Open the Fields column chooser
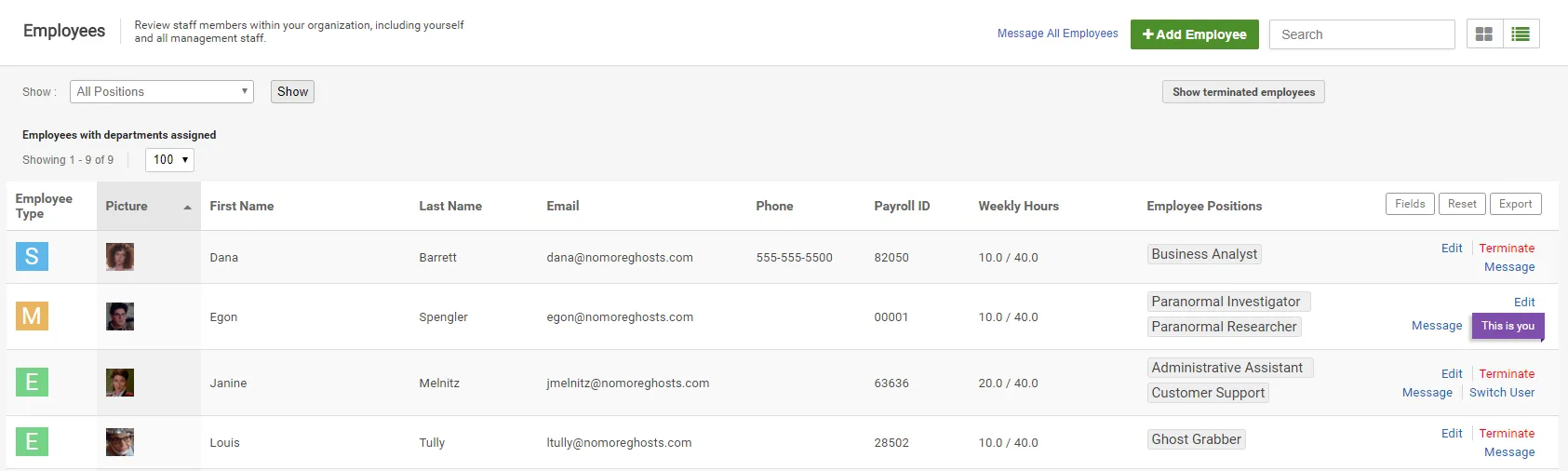1568x471 pixels. click(1410, 204)
